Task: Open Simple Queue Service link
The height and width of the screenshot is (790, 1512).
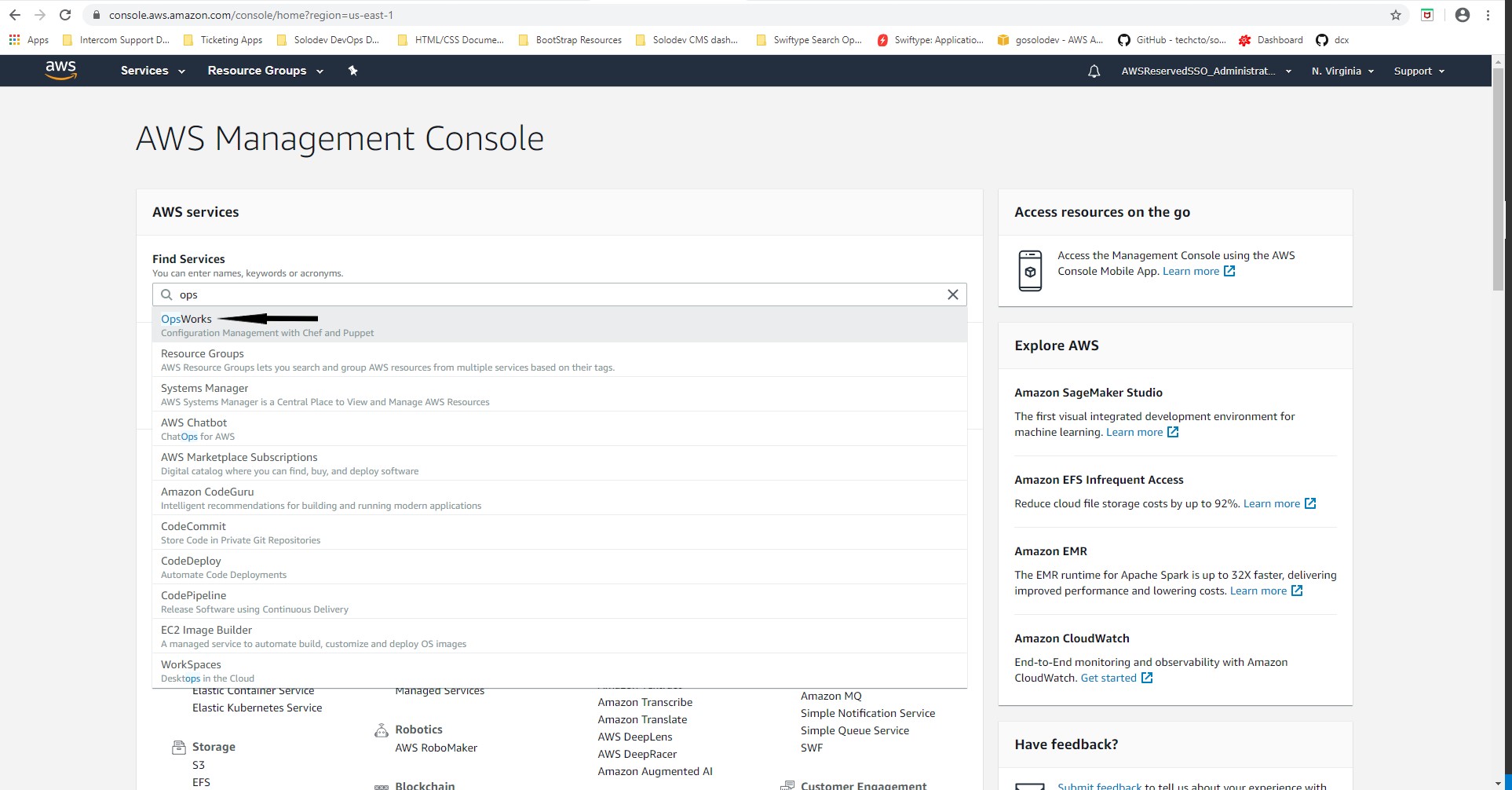Action: (855, 730)
